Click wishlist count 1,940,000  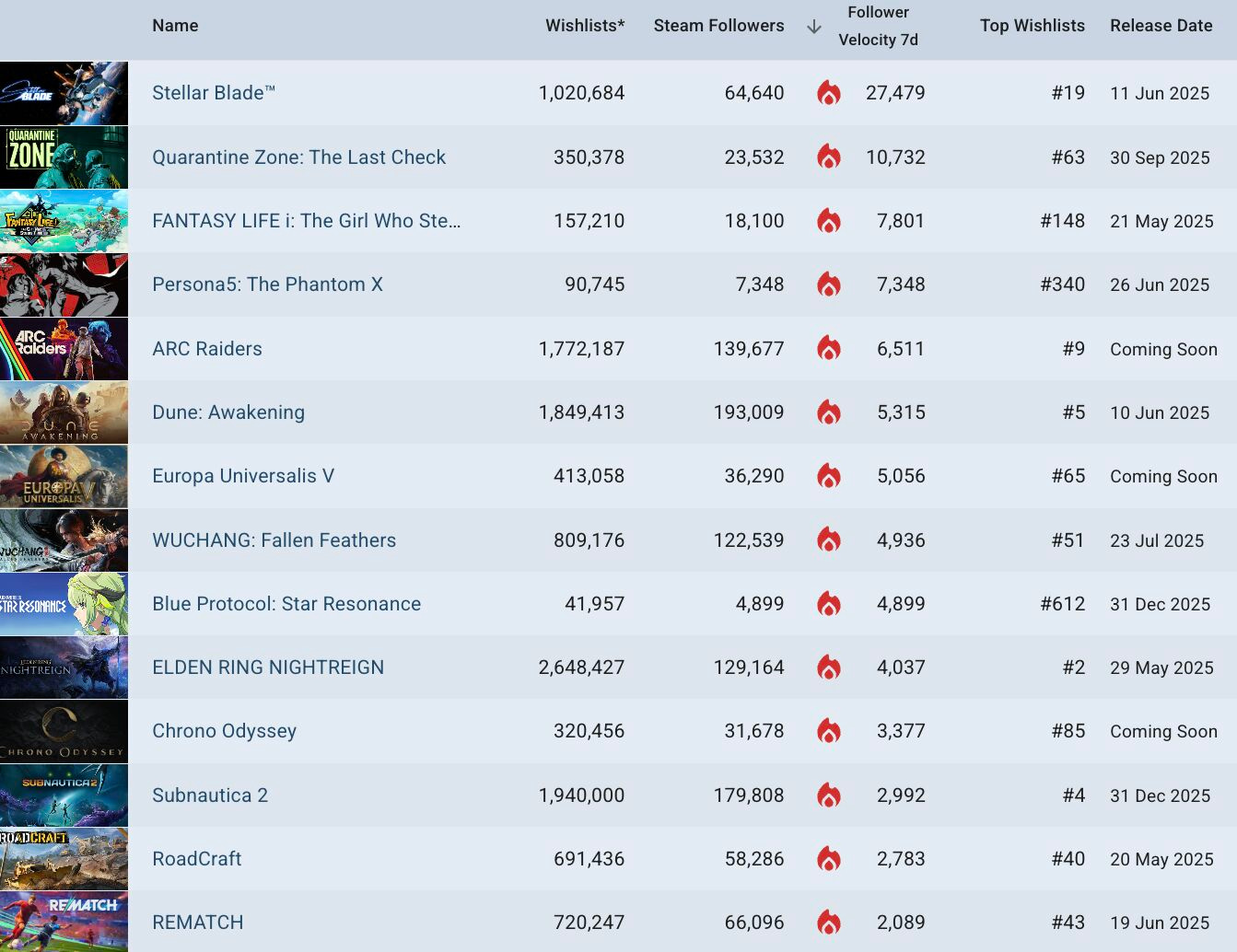[581, 795]
